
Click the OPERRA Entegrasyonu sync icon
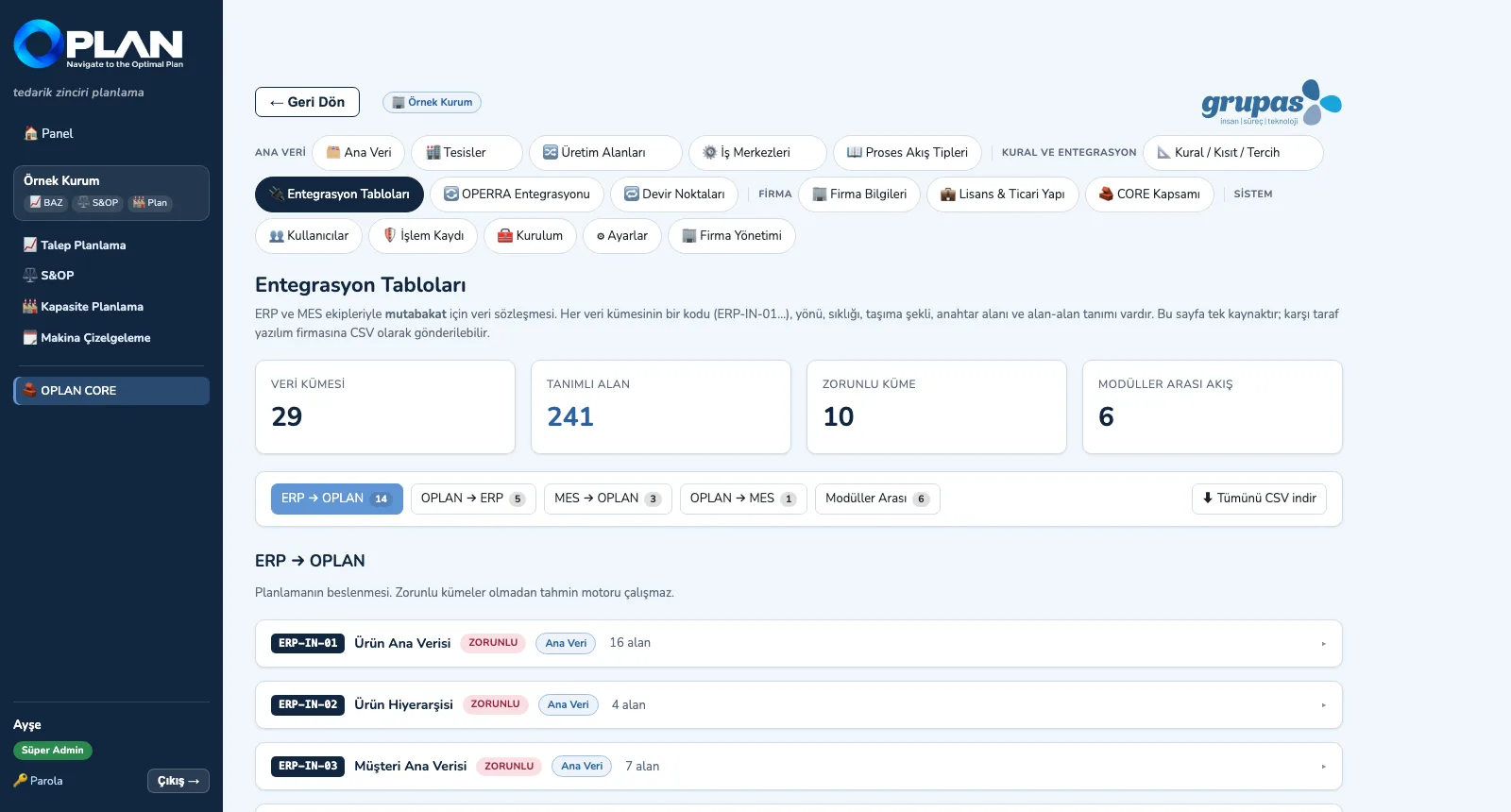(451, 195)
